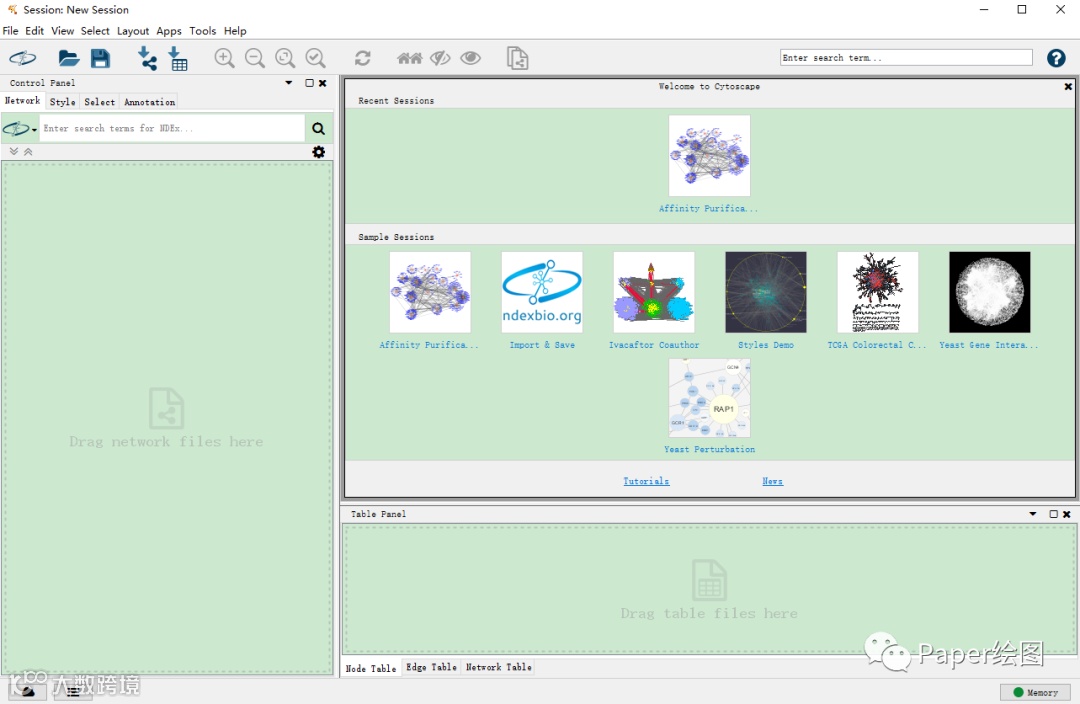
Task: Open the Apps menu
Action: [169, 31]
